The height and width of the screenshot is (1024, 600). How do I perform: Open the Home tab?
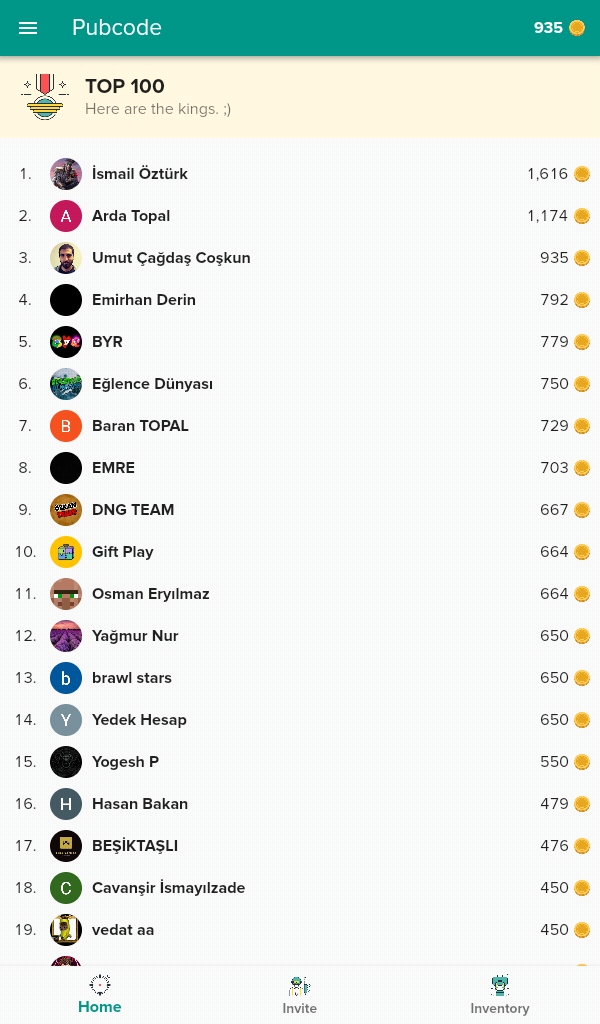coord(100,994)
